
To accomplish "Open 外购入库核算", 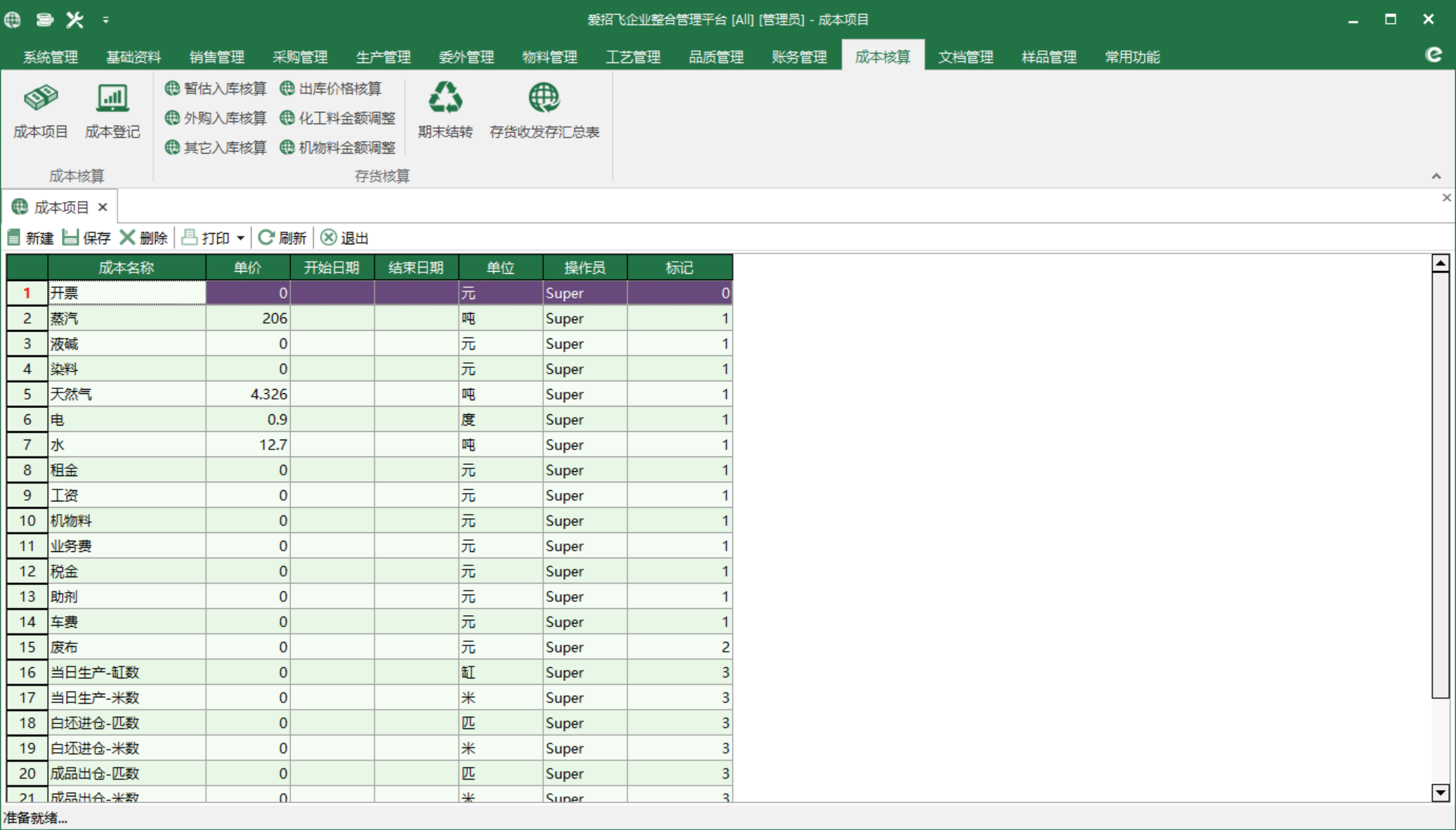I will (216, 118).
